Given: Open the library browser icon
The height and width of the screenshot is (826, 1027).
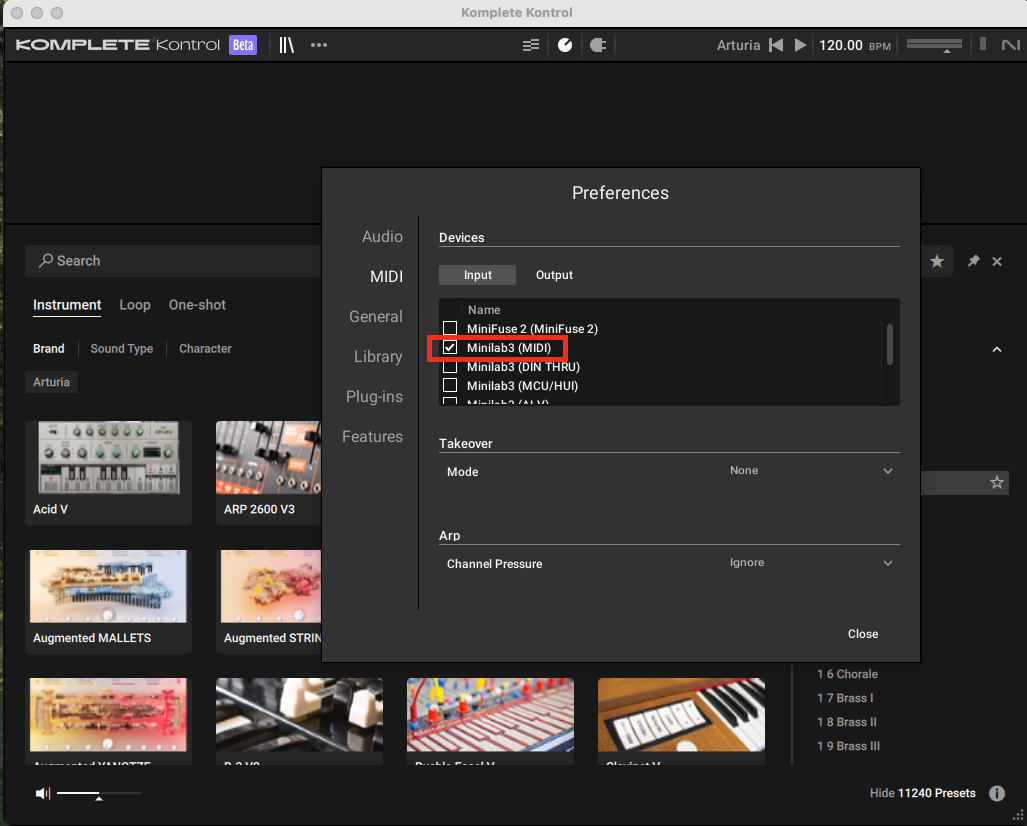Looking at the screenshot, I should point(286,45).
